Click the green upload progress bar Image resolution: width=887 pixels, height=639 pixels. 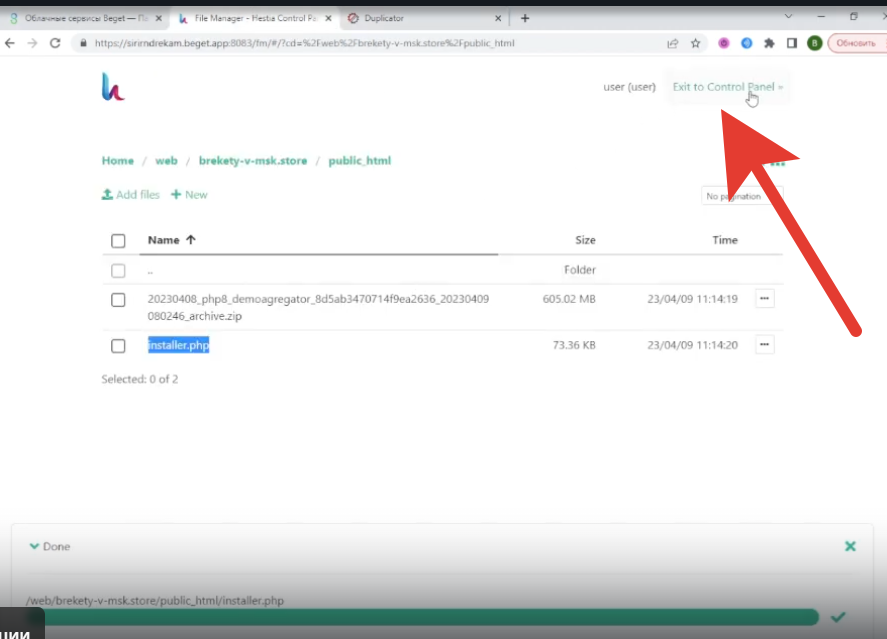[x=420, y=617]
